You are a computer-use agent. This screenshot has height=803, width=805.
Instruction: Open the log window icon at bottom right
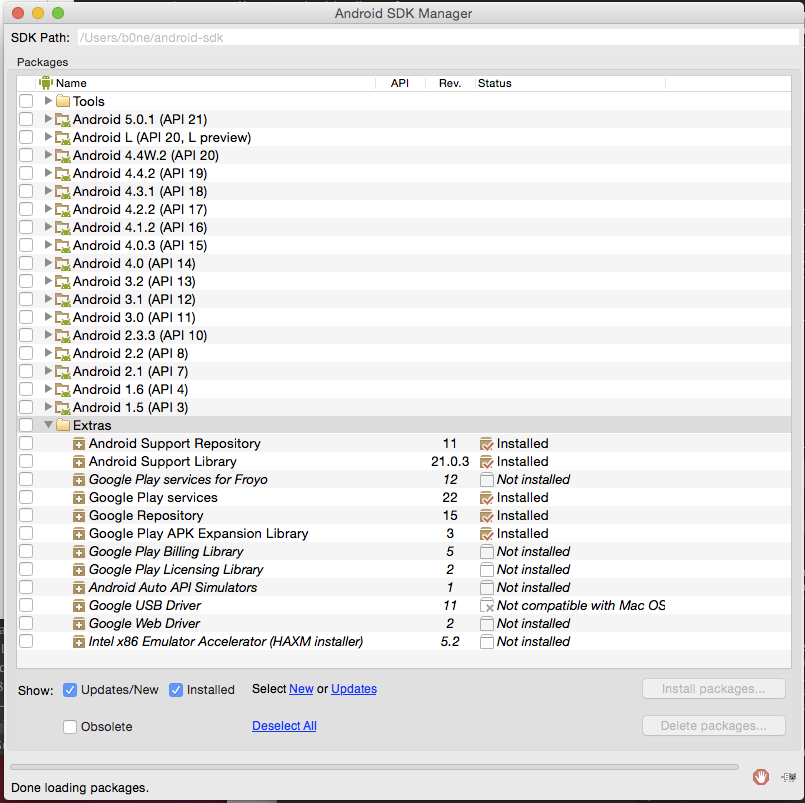click(789, 777)
